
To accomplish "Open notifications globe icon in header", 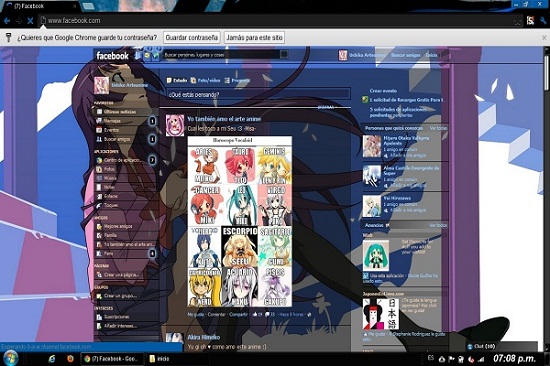I will pyautogui.click(x=156, y=55).
